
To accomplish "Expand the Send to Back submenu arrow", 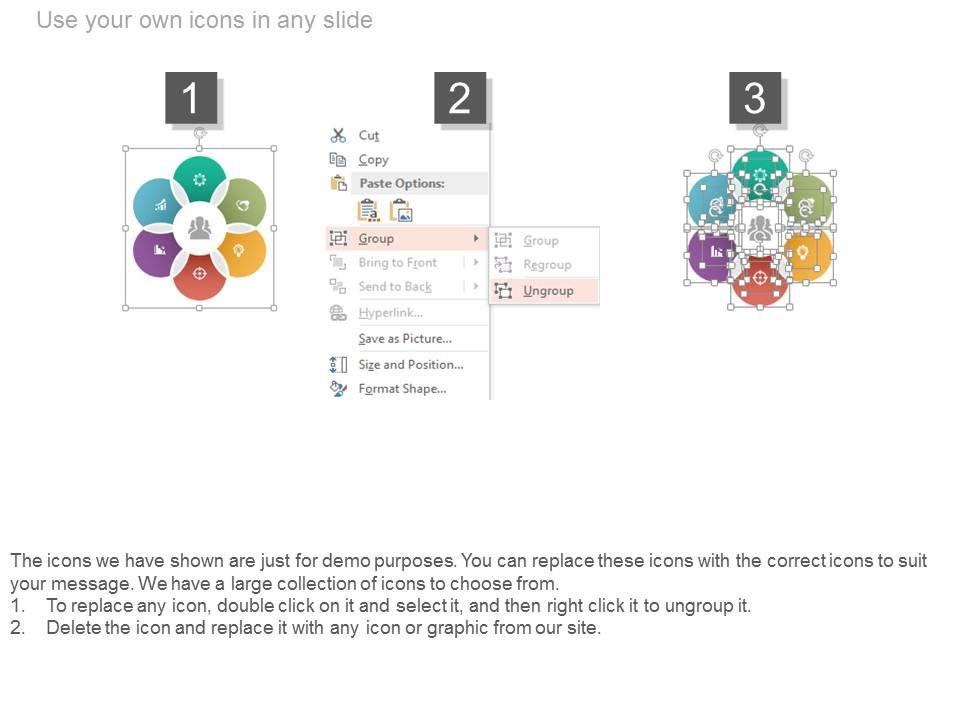I will click(x=476, y=286).
